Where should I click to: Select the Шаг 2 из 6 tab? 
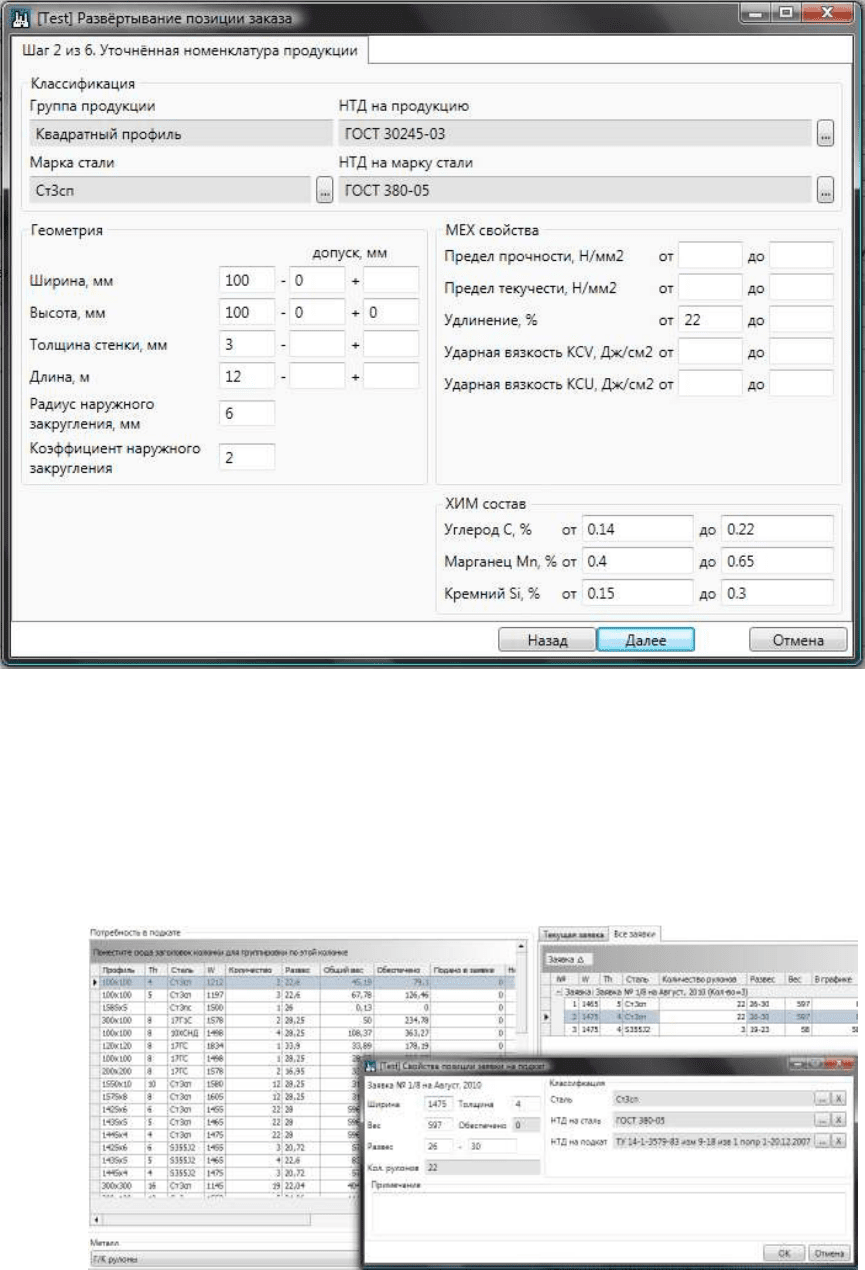(x=189, y=51)
